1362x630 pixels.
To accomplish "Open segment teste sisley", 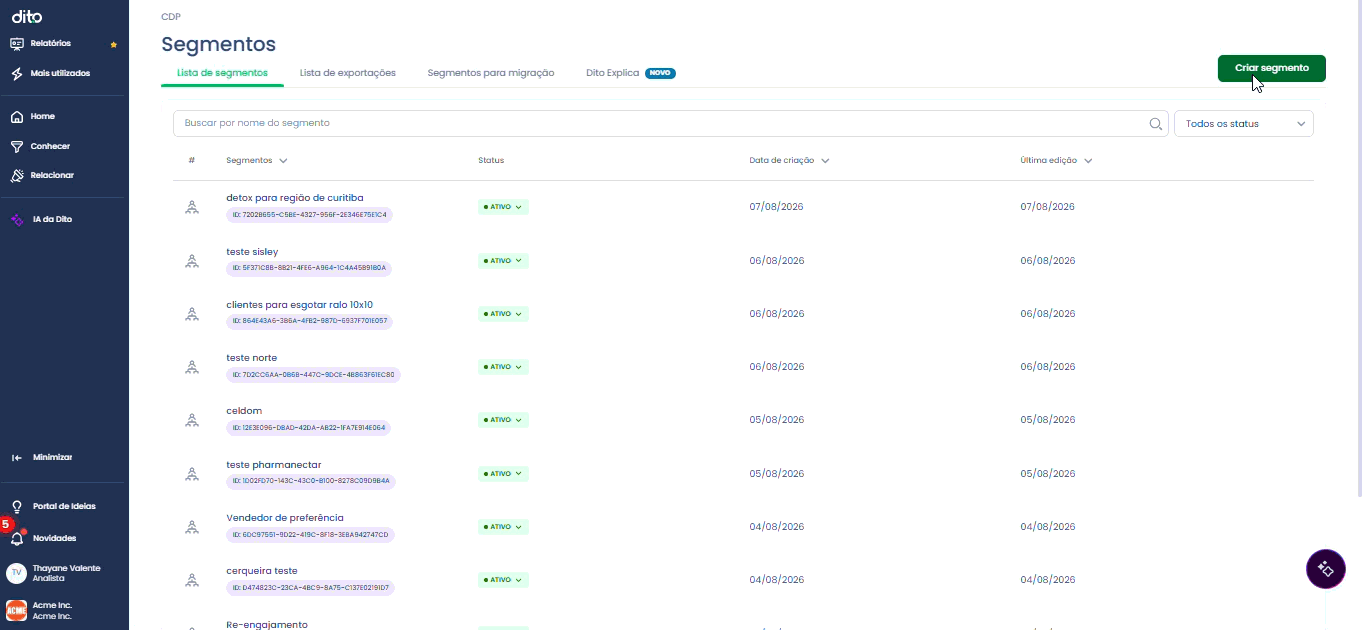I will [x=252, y=252].
